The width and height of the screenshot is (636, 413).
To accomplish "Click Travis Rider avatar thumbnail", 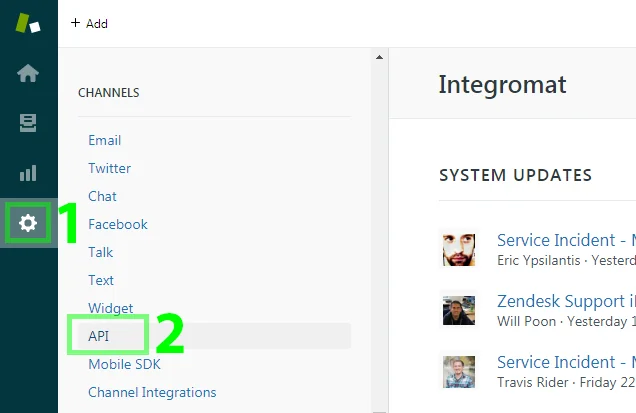I will coord(459,372).
